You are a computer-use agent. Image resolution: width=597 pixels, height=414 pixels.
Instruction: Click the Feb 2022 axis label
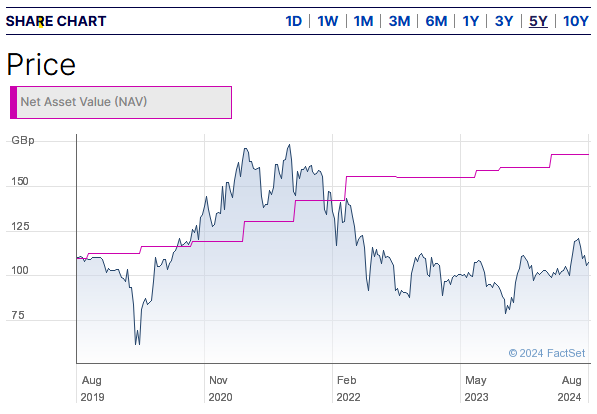tap(348, 388)
